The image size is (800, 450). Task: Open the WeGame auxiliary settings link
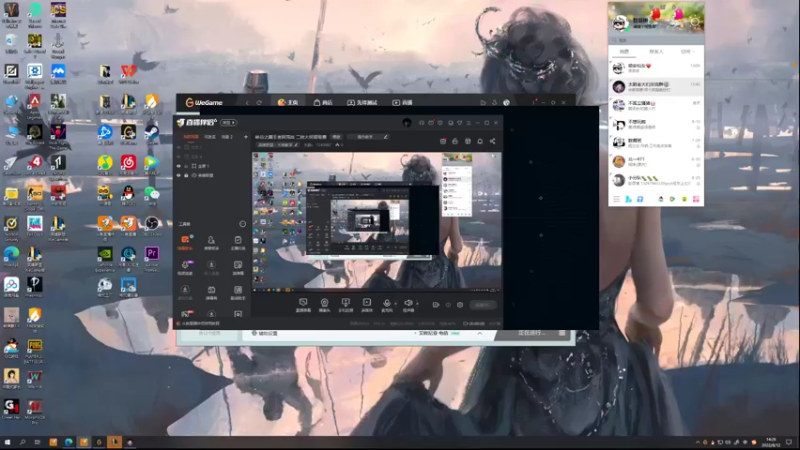[x=264, y=333]
